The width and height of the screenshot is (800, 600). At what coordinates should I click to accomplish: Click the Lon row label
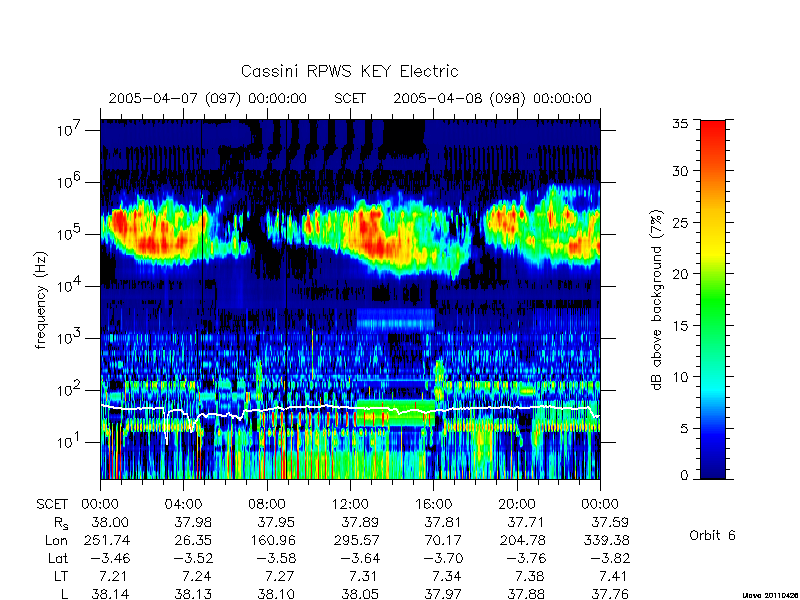57,540
